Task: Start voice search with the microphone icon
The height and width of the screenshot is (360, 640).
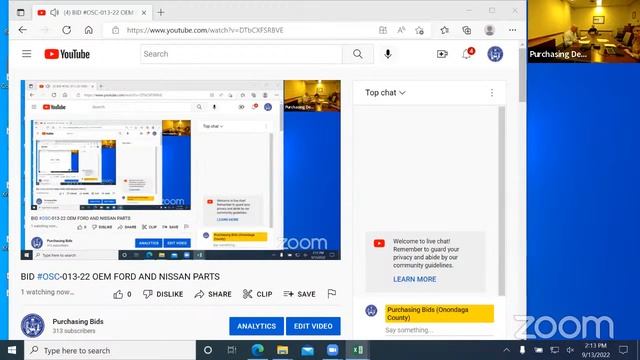Action: (388, 54)
